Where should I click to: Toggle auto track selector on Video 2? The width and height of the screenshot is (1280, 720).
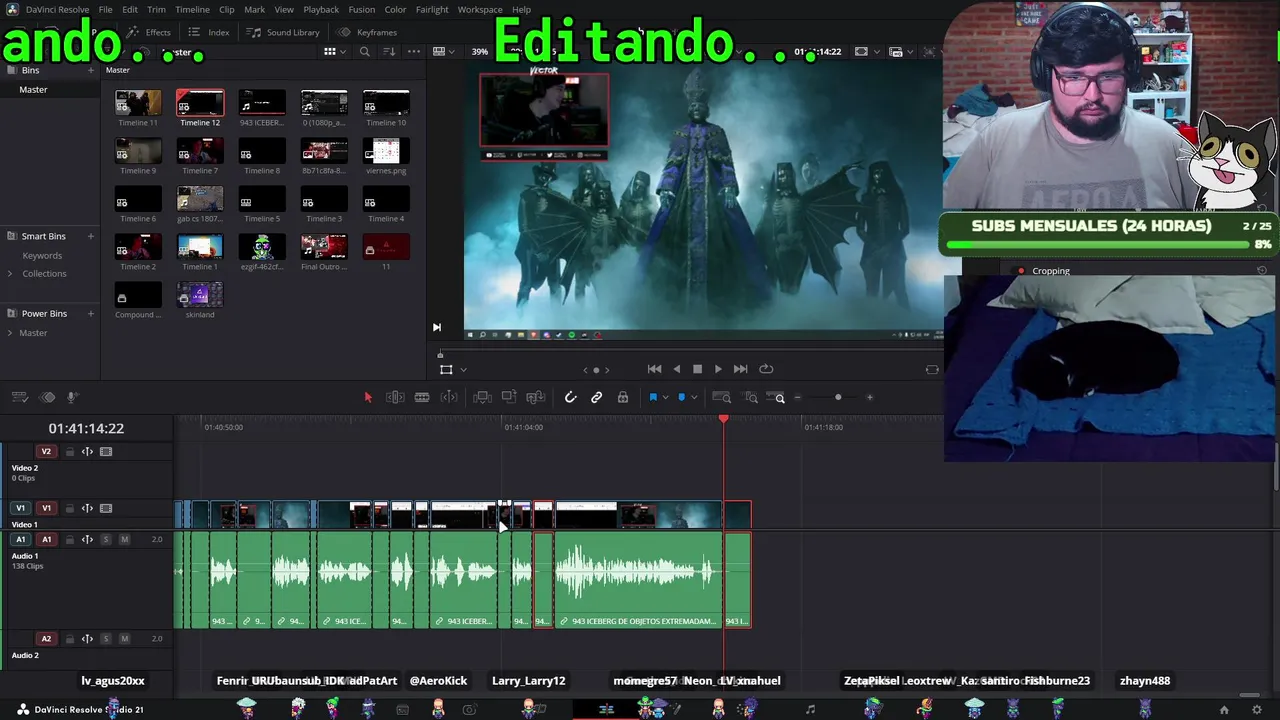87,452
